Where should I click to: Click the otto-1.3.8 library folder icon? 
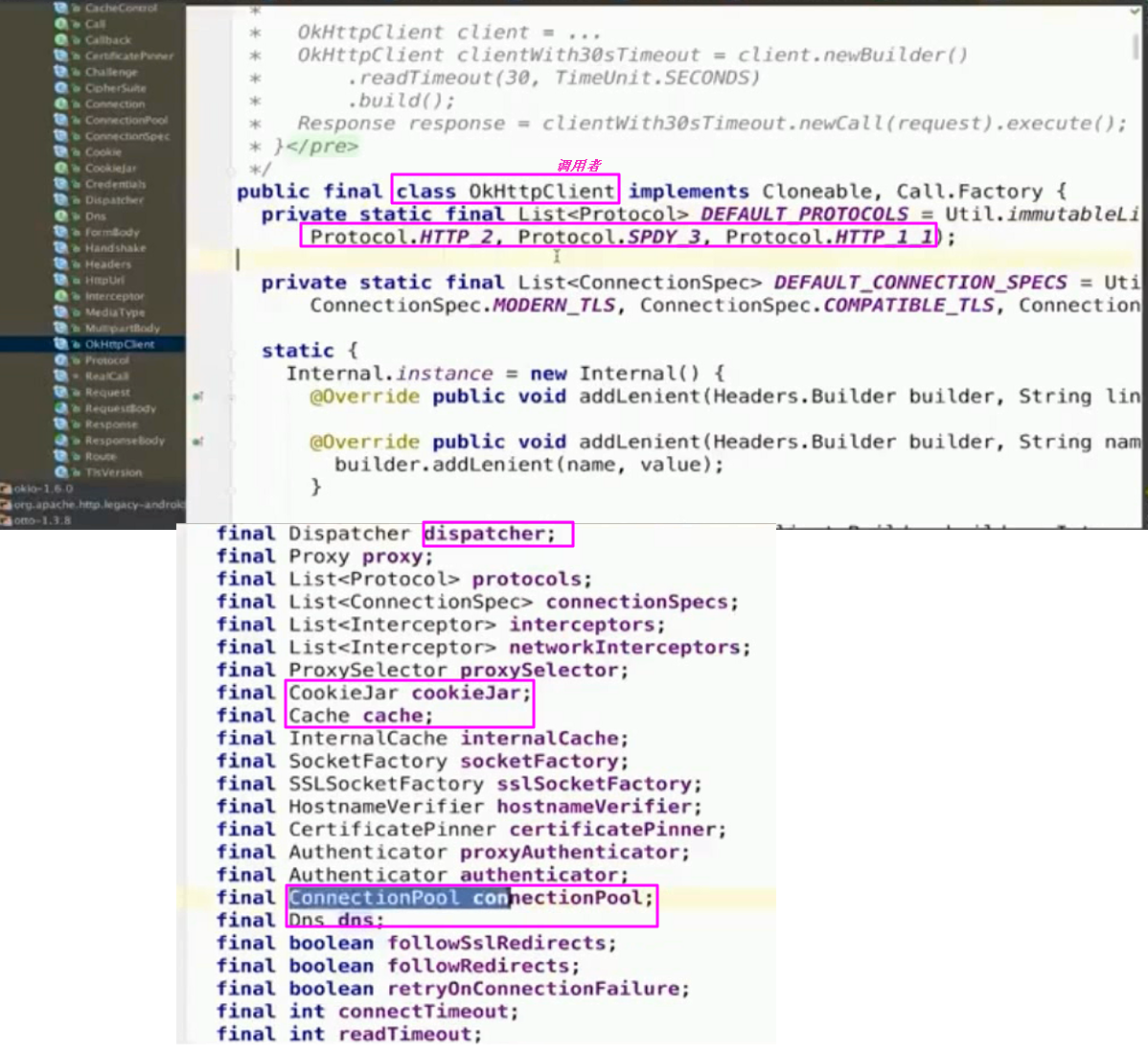click(6, 520)
